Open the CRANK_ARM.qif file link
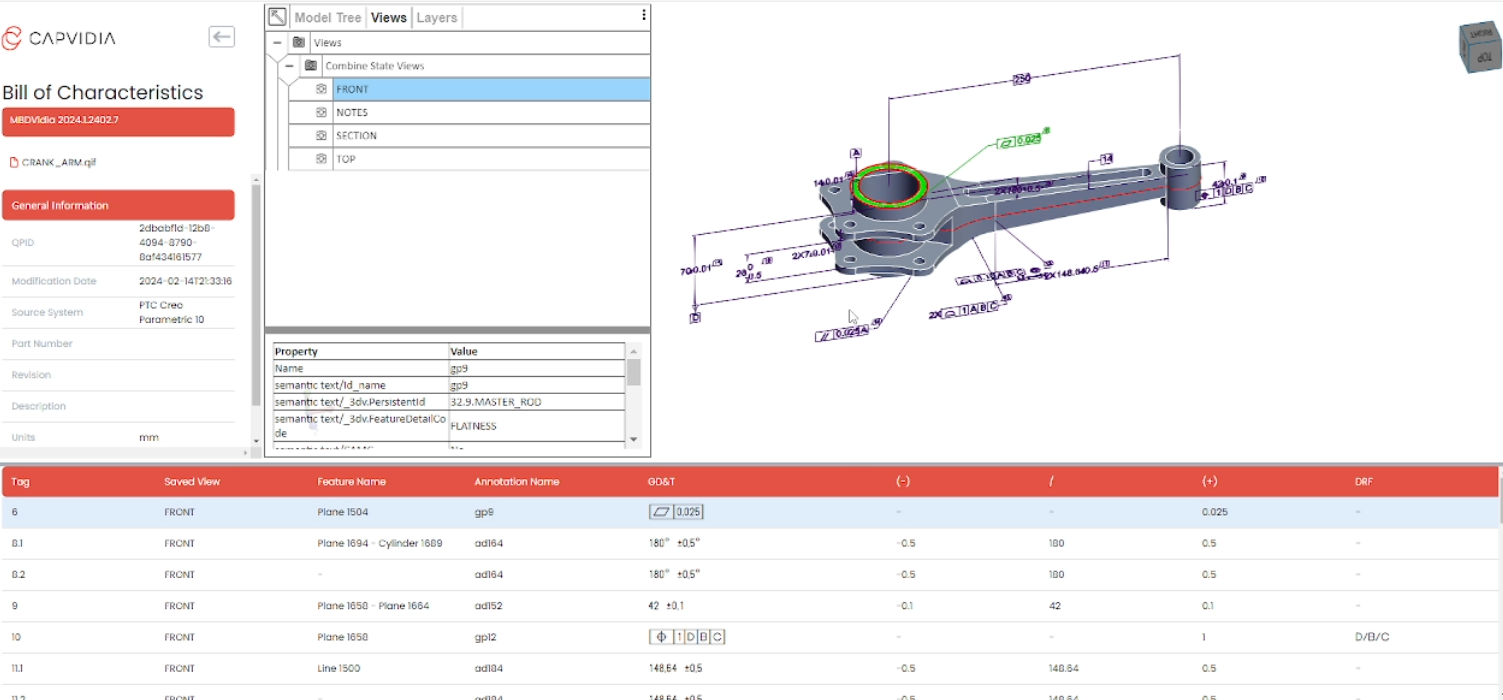Image resolution: width=1503 pixels, height=700 pixels. tap(59, 162)
